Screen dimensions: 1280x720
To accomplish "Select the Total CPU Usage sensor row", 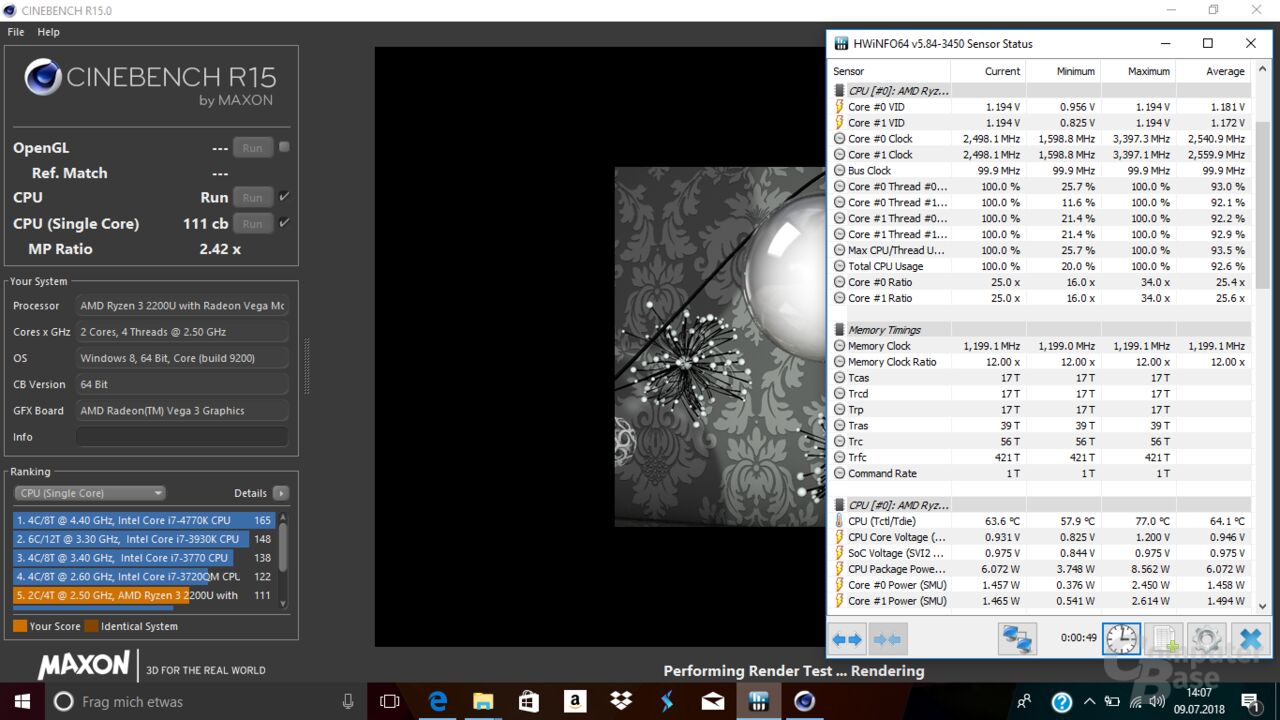I will coord(1040,266).
